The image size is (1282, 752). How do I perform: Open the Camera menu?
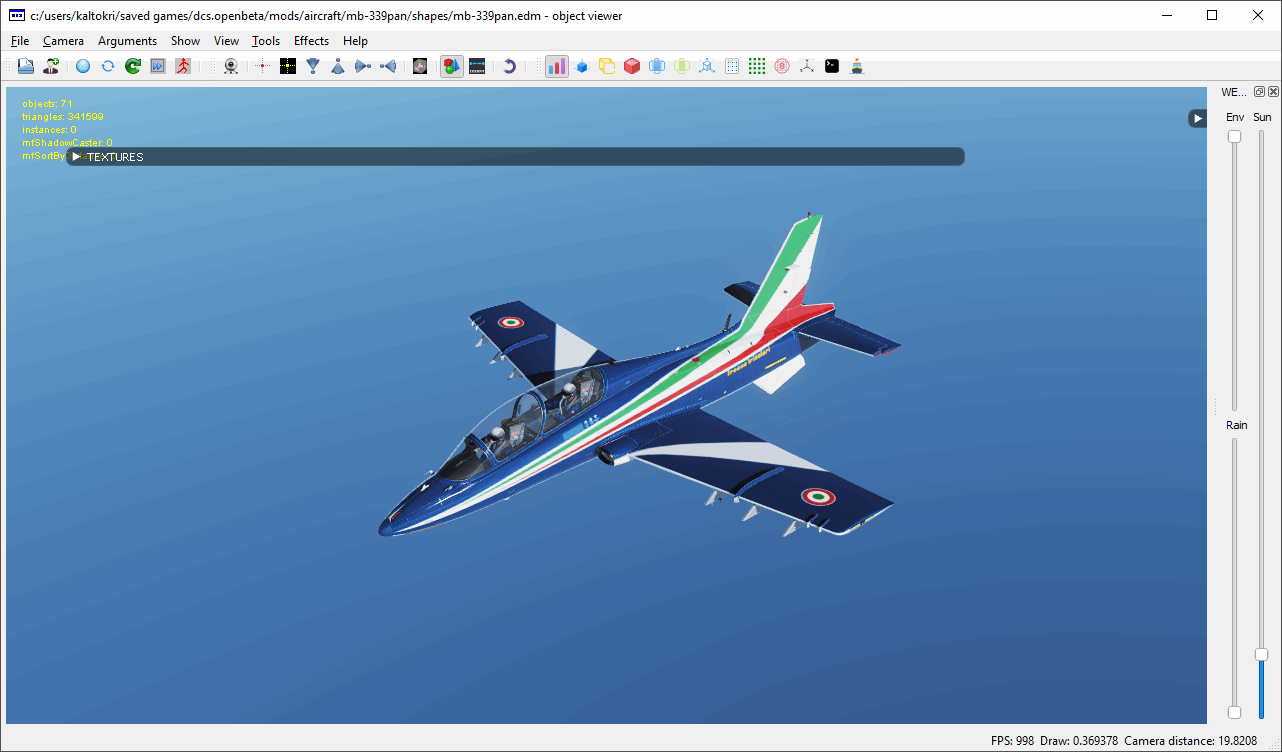point(63,41)
